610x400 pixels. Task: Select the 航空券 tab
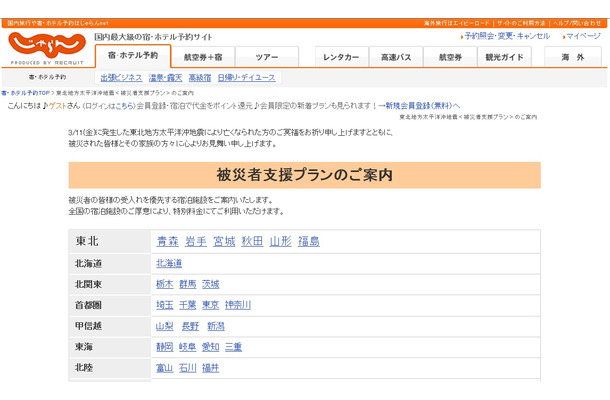[450, 57]
